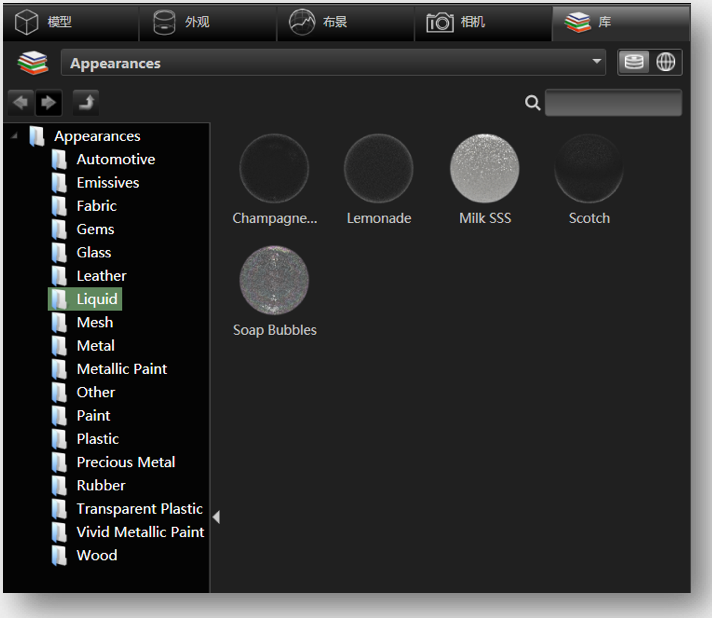The image size is (712, 618).
Task: Open the Paint folder
Action: [93, 415]
